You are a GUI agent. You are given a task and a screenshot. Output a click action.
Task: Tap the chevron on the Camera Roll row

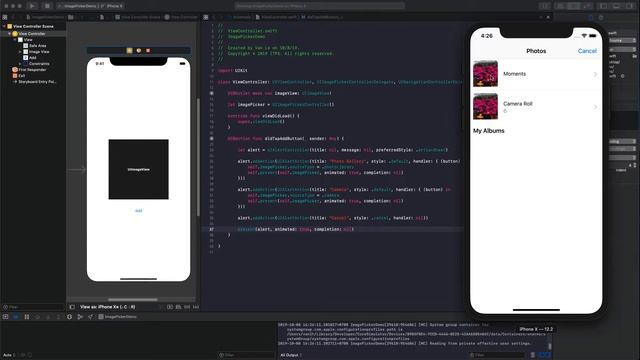pyautogui.click(x=595, y=107)
